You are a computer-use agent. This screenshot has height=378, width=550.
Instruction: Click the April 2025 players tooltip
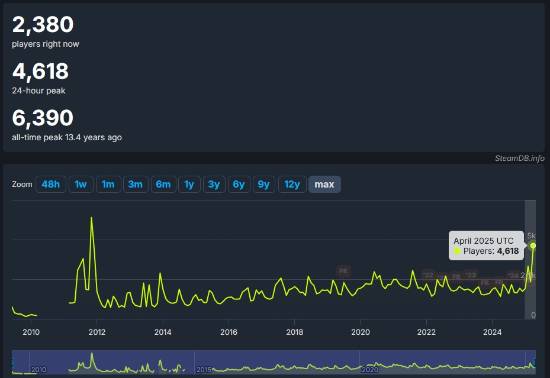486,245
